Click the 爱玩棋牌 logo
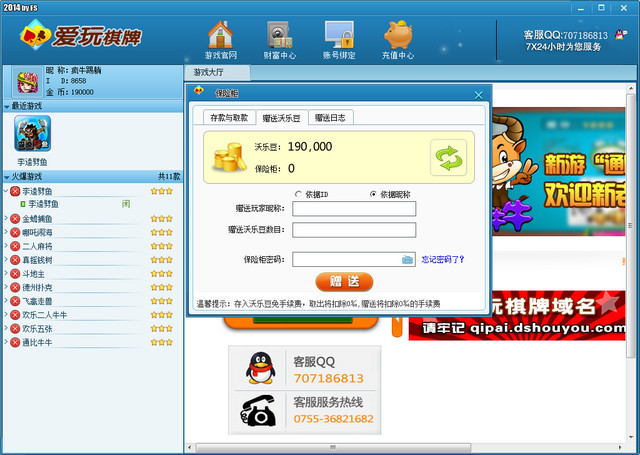This screenshot has height=455, width=640. [81, 36]
